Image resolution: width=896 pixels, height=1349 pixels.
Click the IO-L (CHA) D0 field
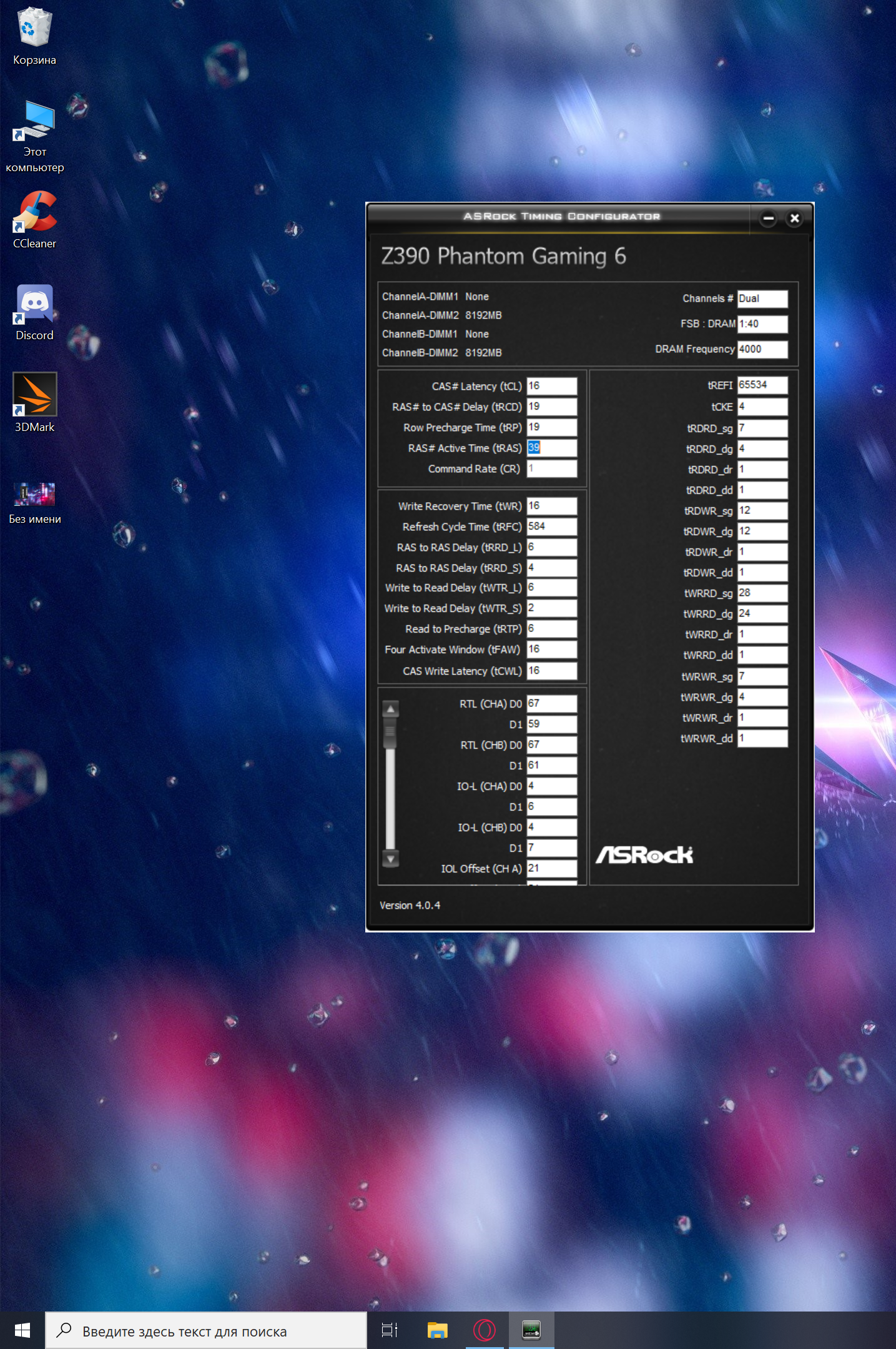click(x=551, y=786)
